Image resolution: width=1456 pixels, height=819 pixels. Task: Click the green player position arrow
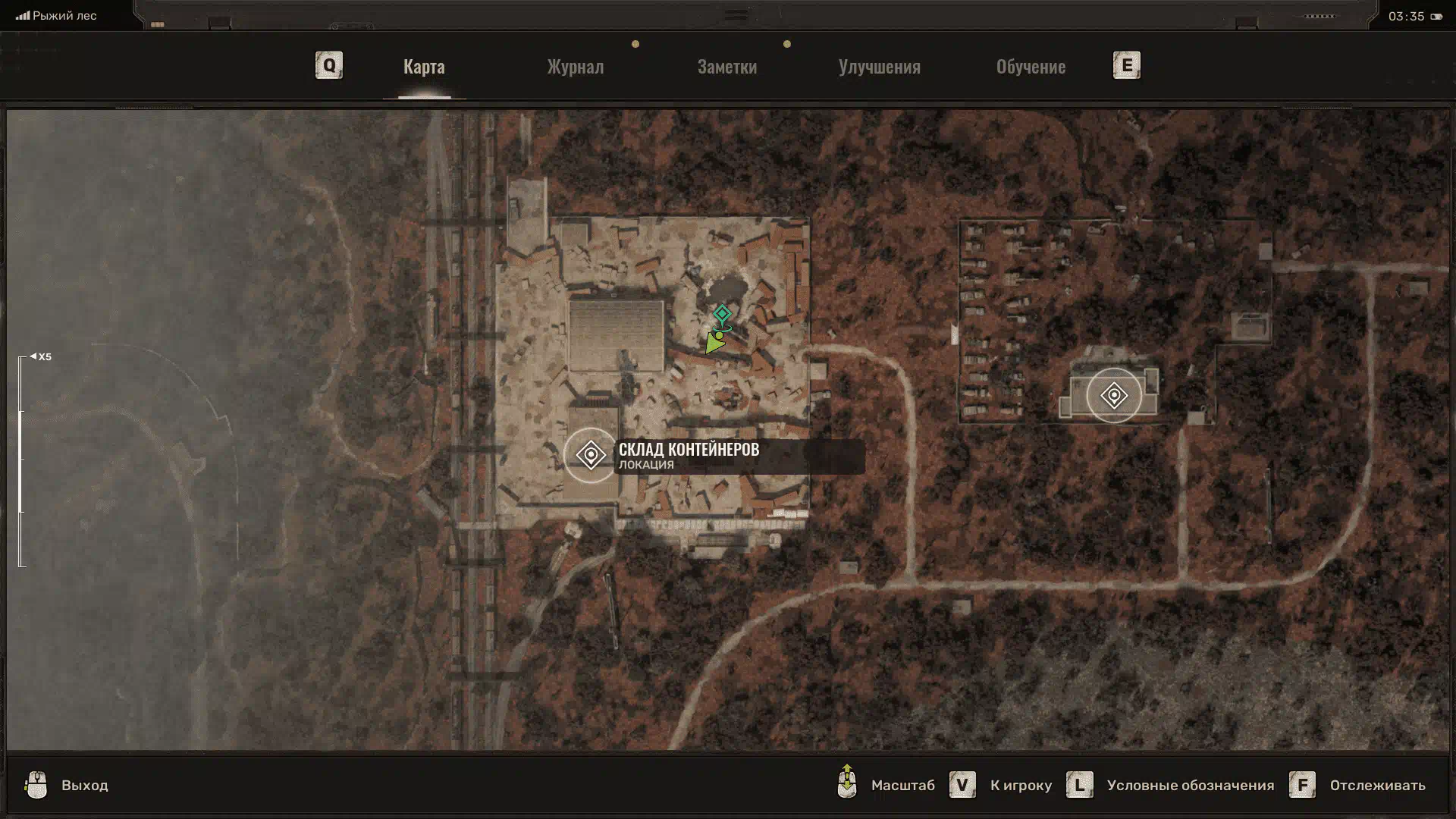point(714,344)
